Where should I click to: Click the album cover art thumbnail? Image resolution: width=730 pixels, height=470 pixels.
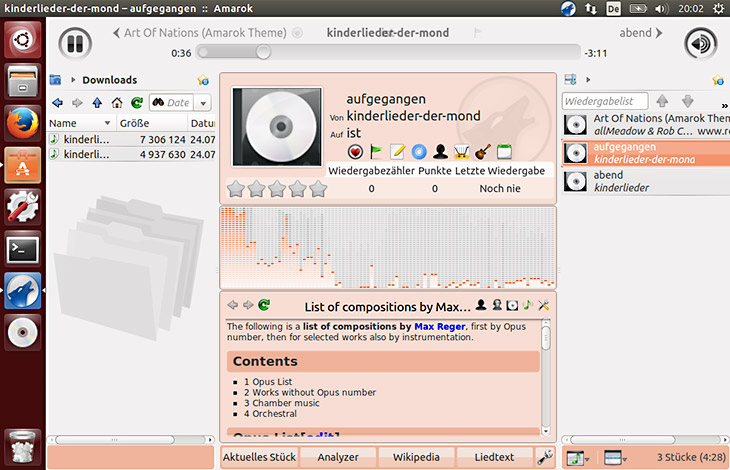(277, 127)
